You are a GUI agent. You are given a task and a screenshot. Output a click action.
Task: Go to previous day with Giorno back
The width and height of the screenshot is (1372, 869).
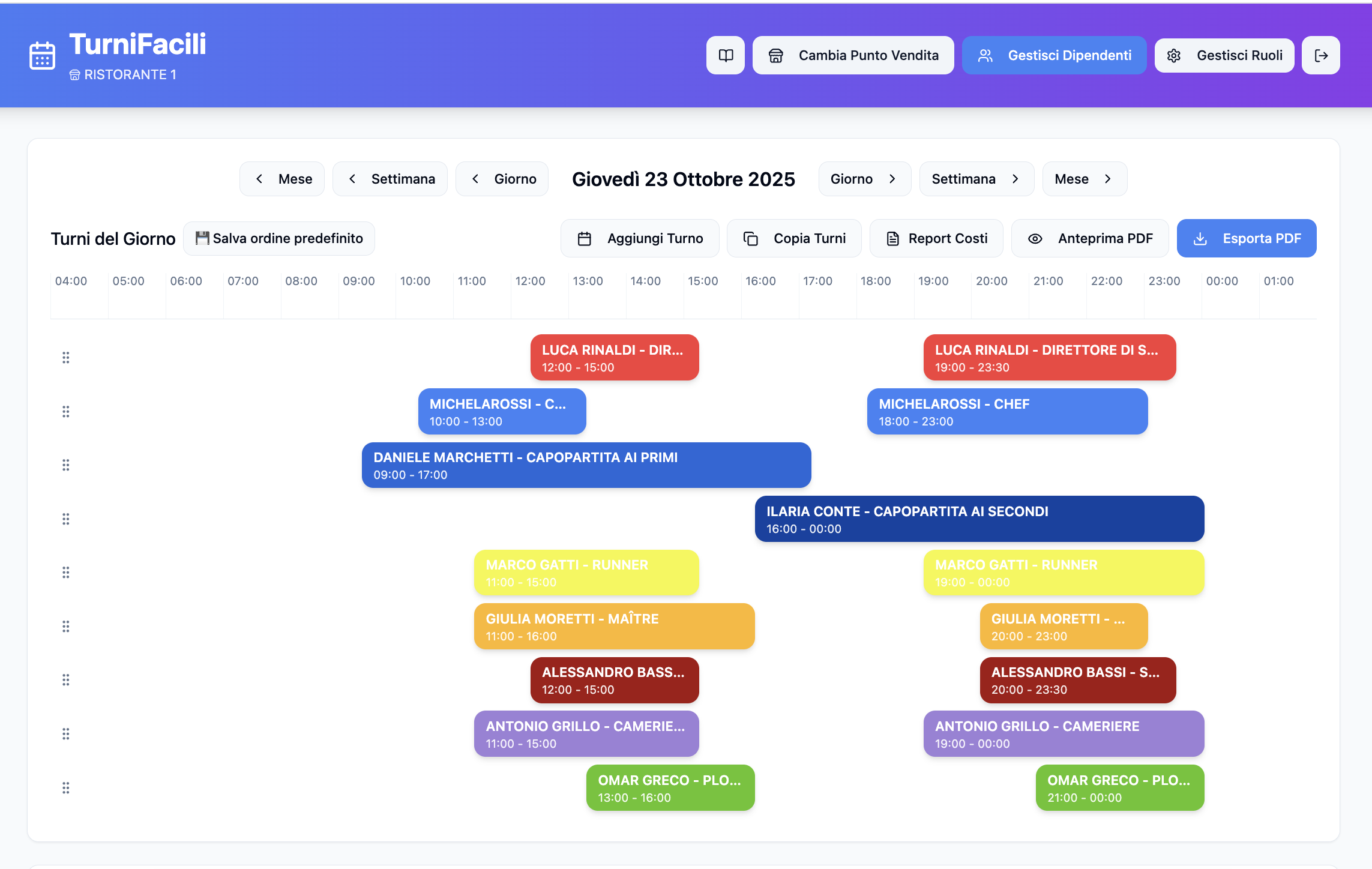click(x=502, y=179)
